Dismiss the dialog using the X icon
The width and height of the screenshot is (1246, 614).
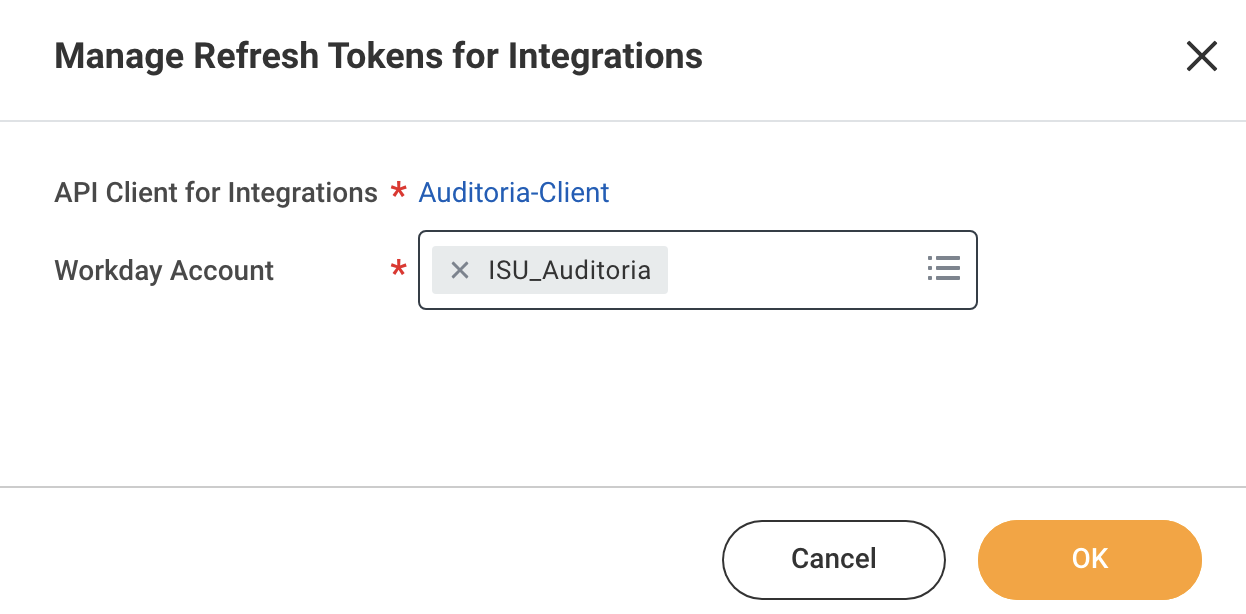1201,57
